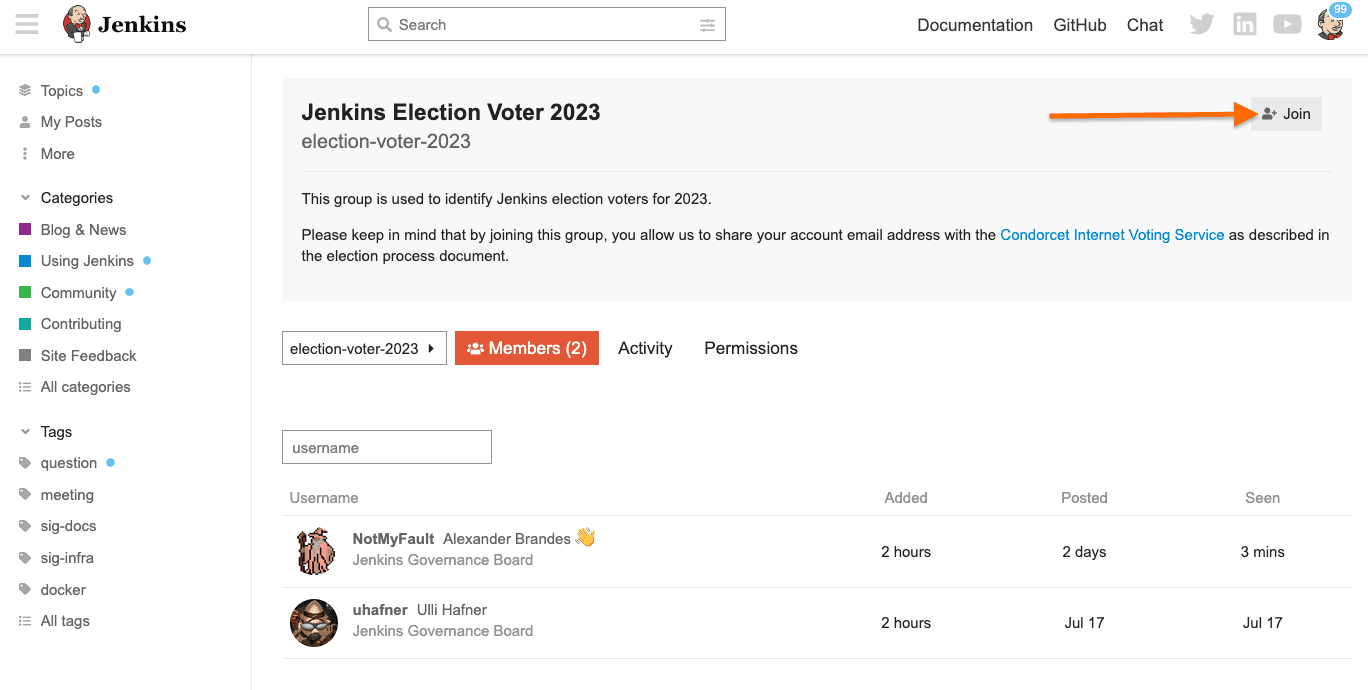Open My Posts from the sidebar

(71, 121)
